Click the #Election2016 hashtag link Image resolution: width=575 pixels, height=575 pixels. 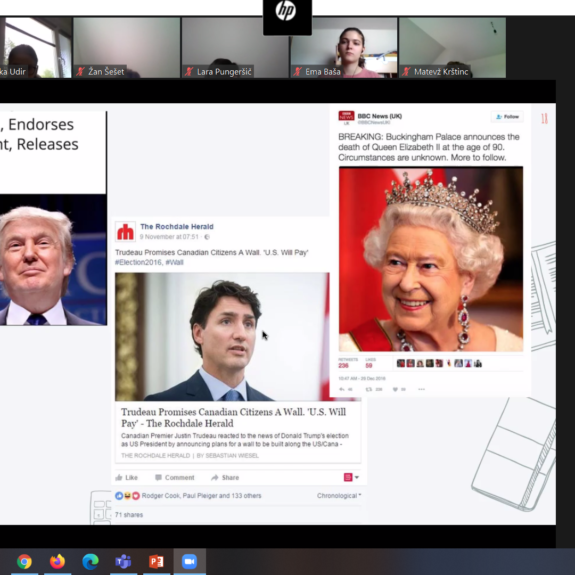pos(138,262)
